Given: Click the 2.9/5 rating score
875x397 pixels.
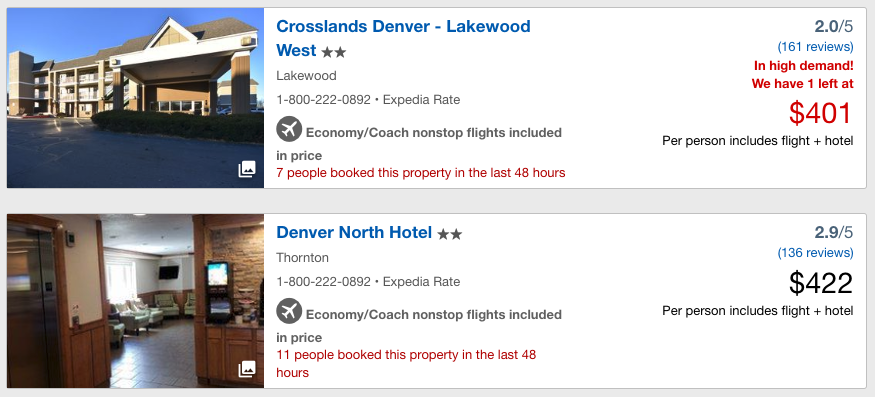Looking at the screenshot, I should 834,232.
